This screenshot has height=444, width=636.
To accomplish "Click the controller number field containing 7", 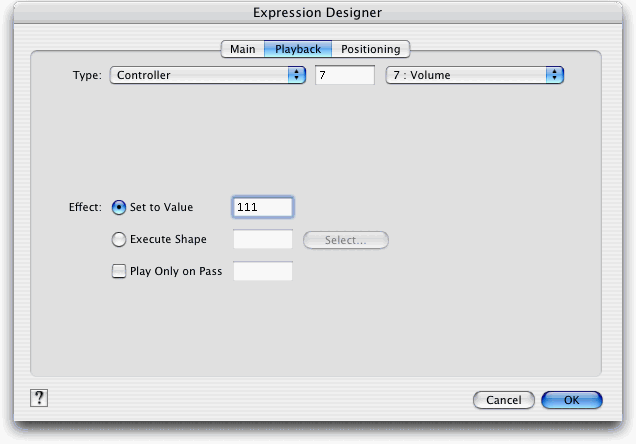I will pos(344,75).
